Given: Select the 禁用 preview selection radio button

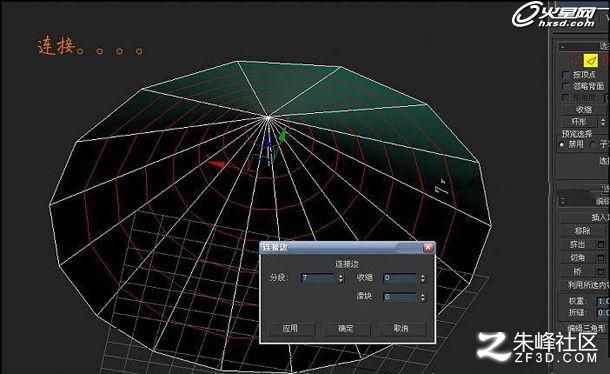Looking at the screenshot, I should click(x=562, y=144).
